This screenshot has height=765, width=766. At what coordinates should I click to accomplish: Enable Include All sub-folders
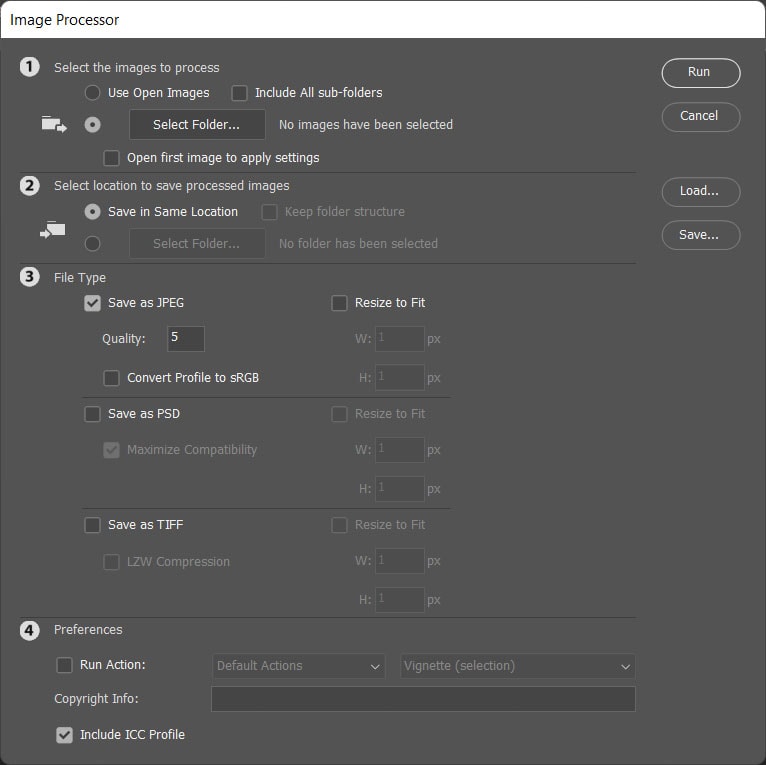(240, 93)
